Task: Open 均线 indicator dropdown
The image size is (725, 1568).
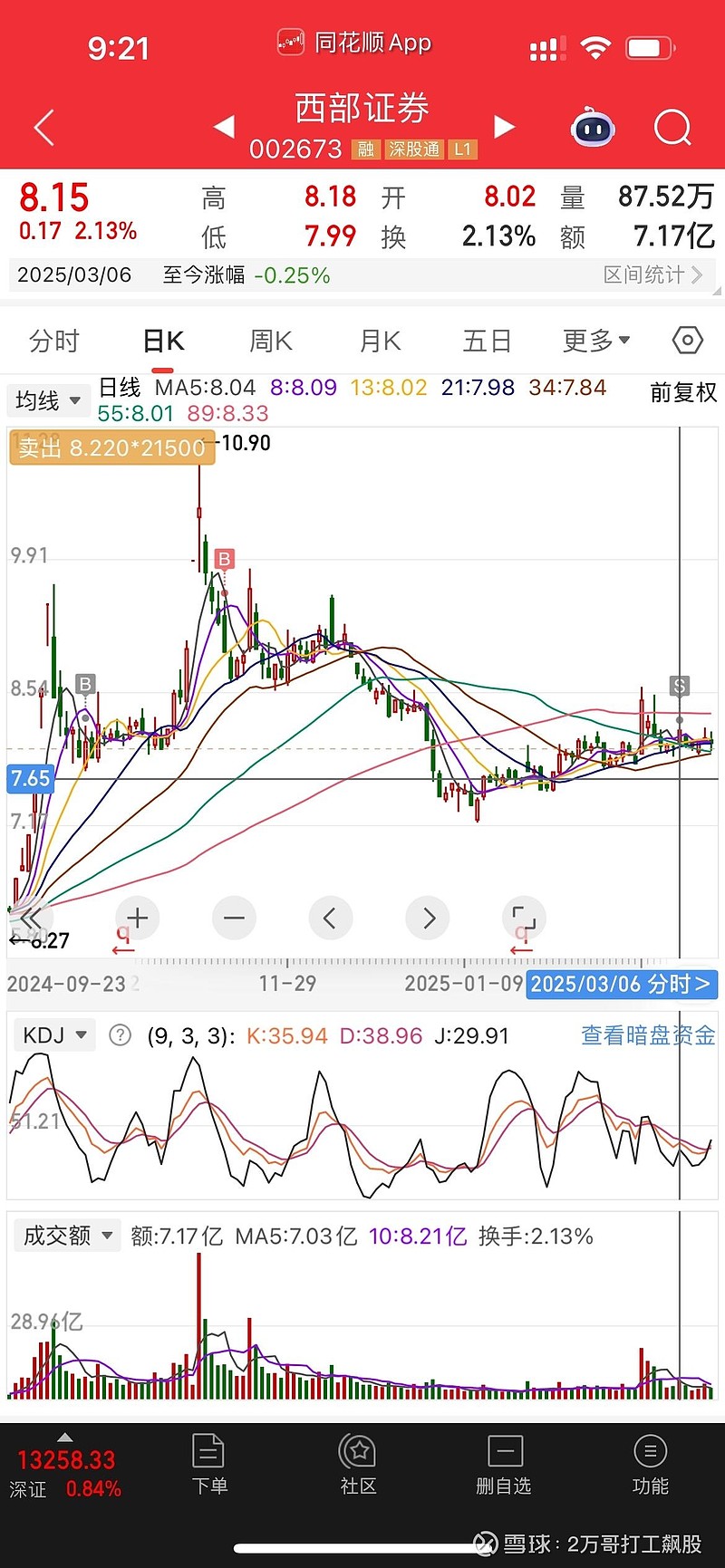Action: 48,400
